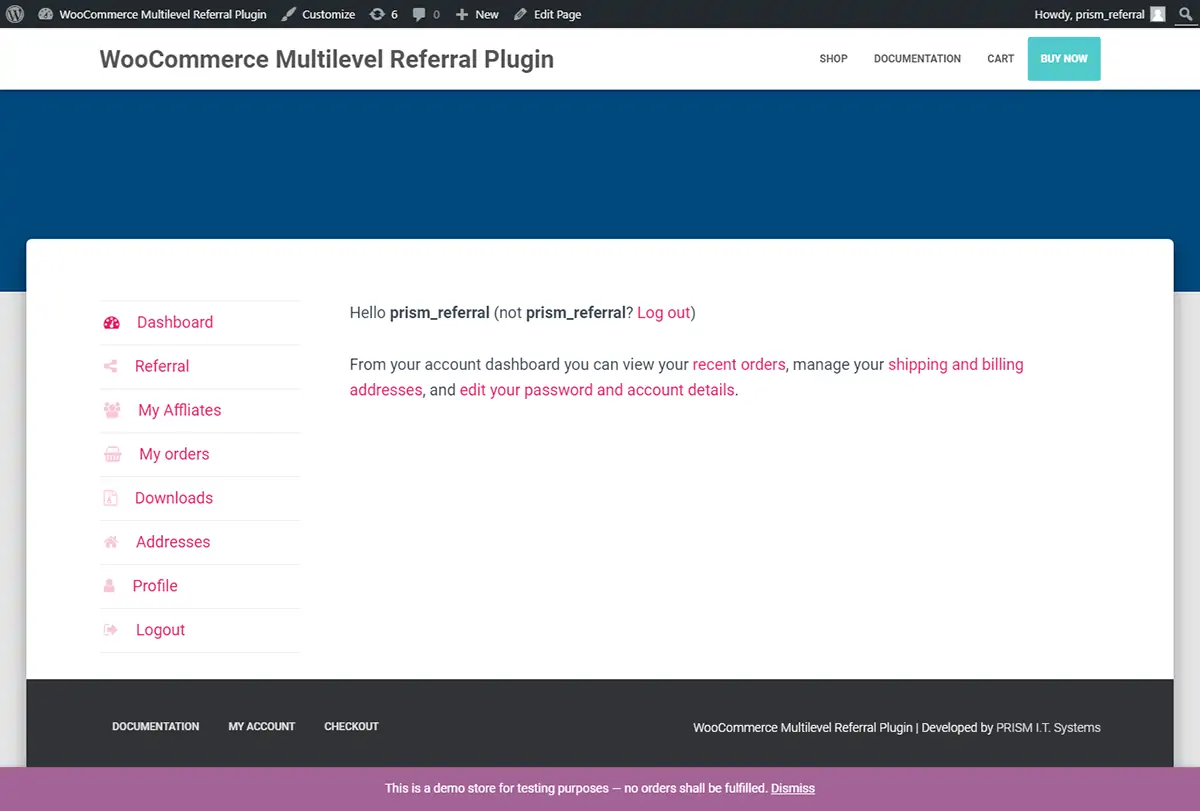1200x811 pixels.
Task: Click the Profile user icon
Action: pyautogui.click(x=109, y=586)
